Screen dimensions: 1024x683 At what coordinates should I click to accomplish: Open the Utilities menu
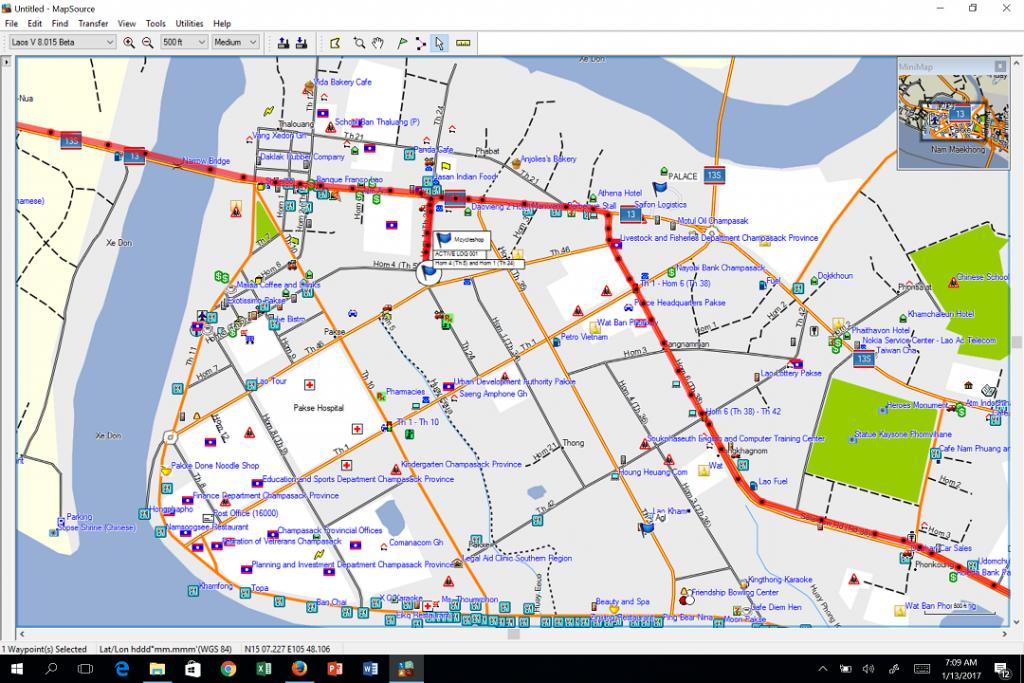(x=189, y=24)
